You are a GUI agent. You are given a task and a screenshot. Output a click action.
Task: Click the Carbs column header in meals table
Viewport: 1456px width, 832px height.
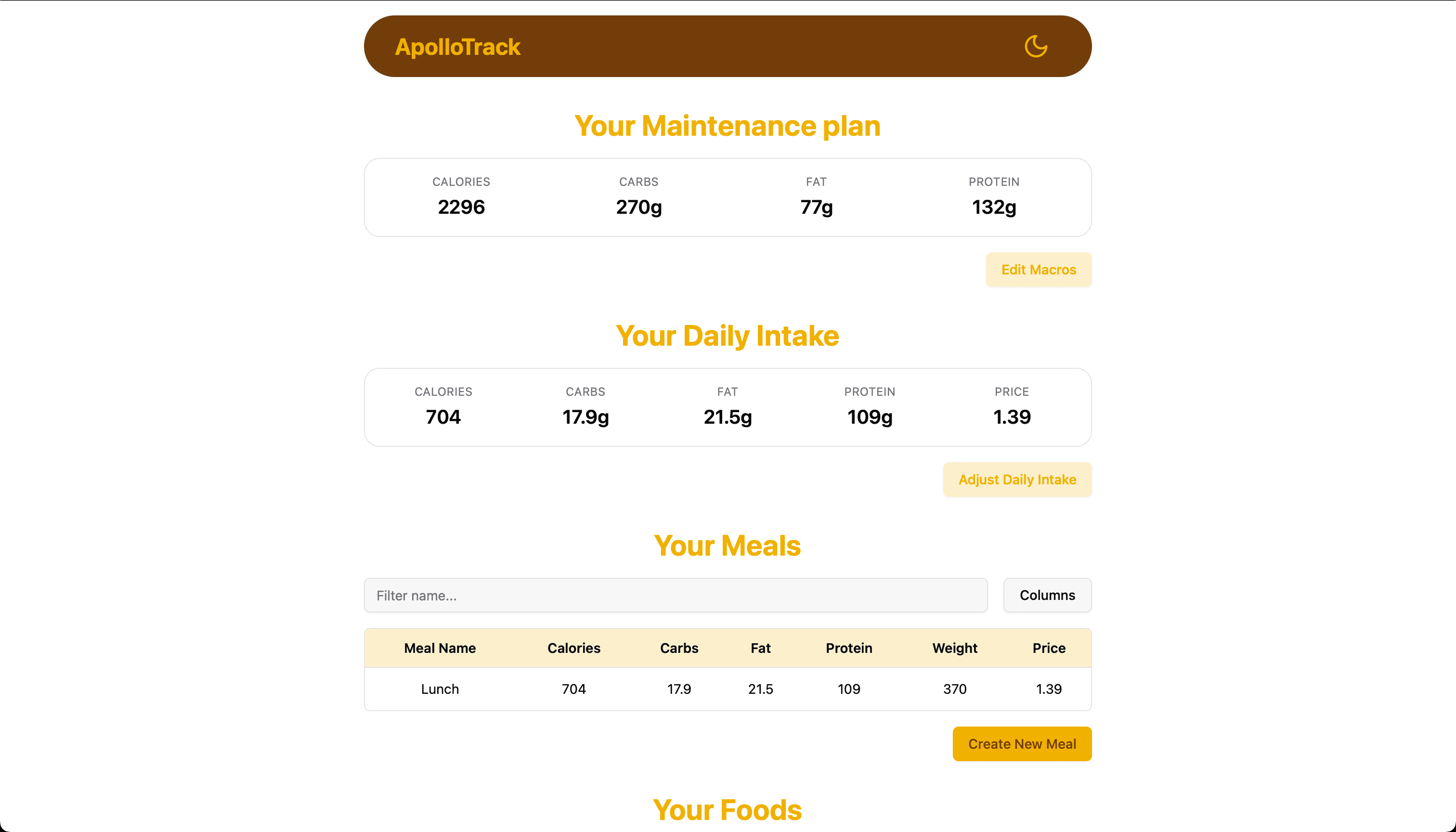point(679,648)
